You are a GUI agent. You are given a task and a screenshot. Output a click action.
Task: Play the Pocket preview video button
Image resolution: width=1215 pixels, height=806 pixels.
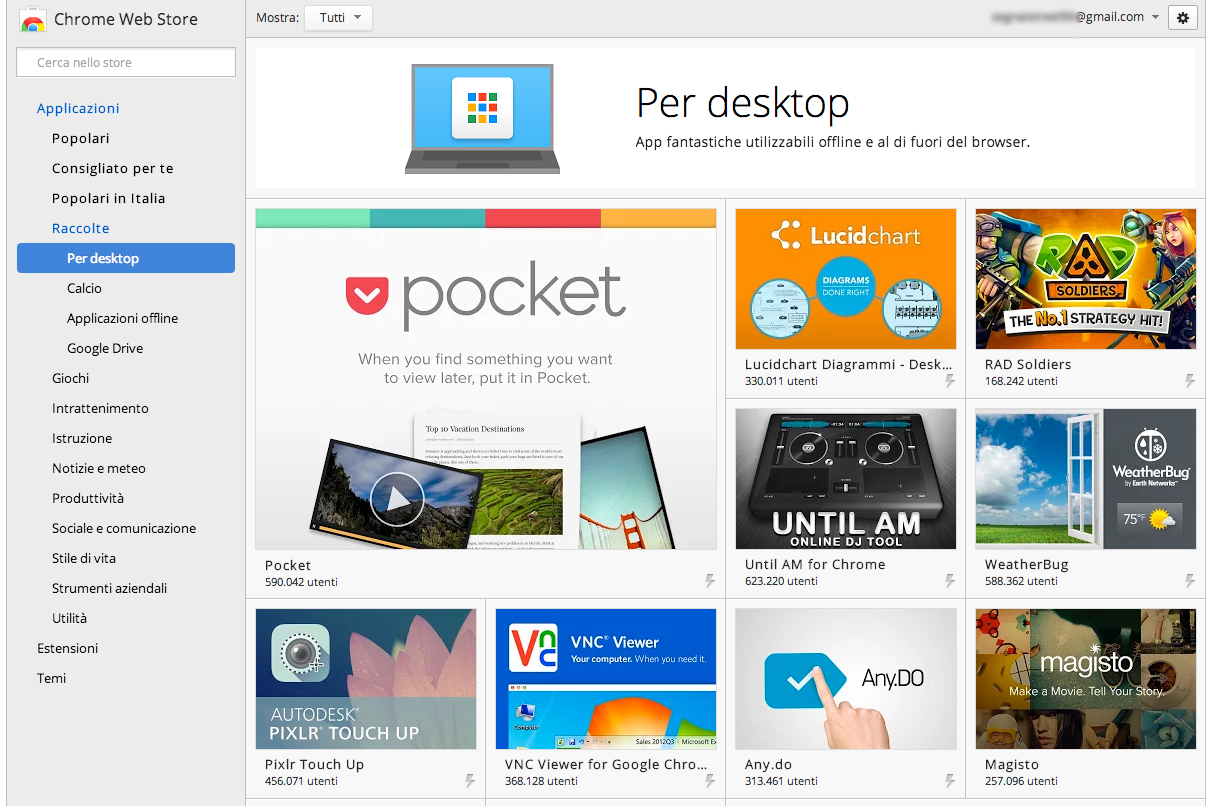click(396, 499)
